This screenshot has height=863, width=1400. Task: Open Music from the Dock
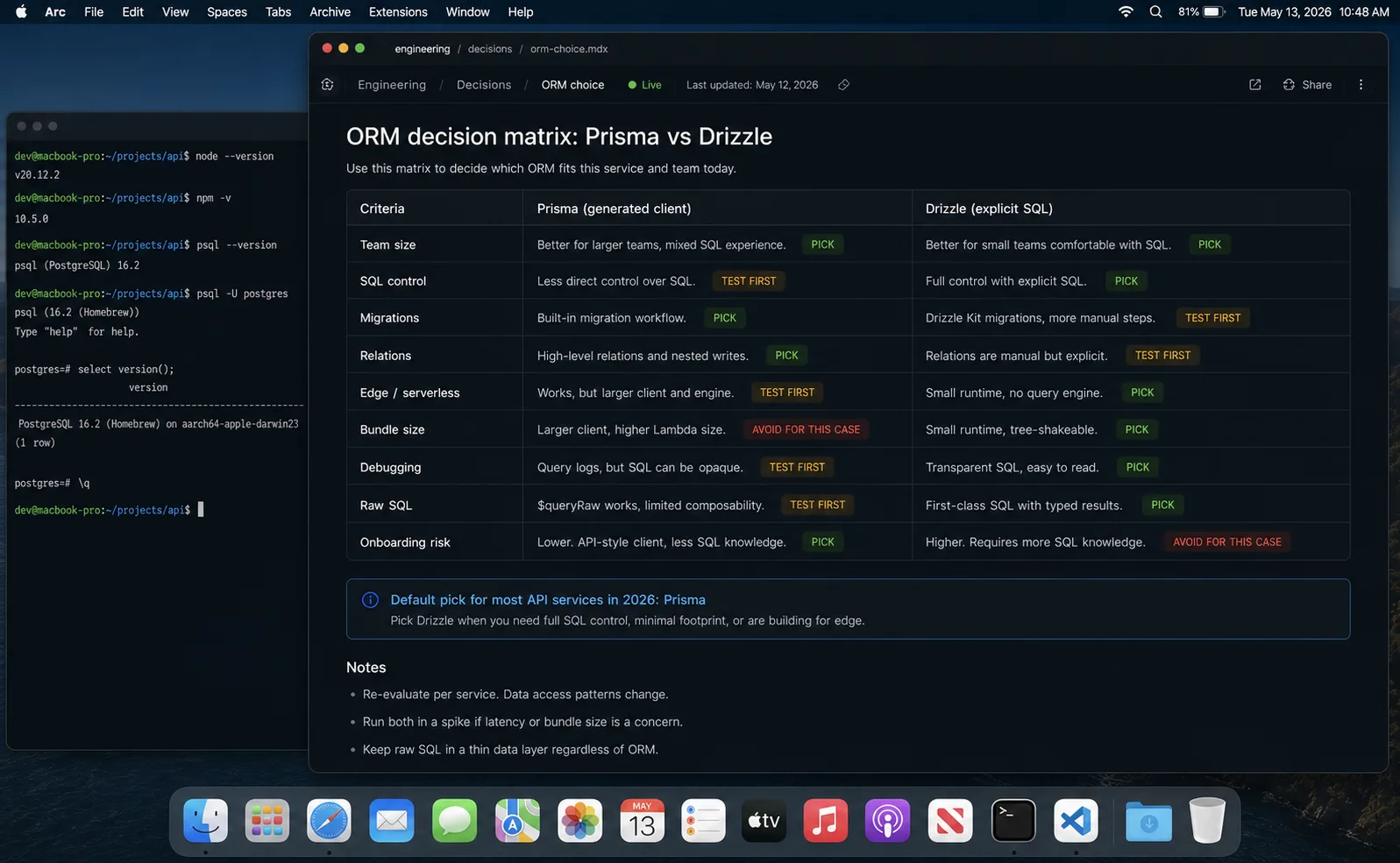click(x=825, y=821)
